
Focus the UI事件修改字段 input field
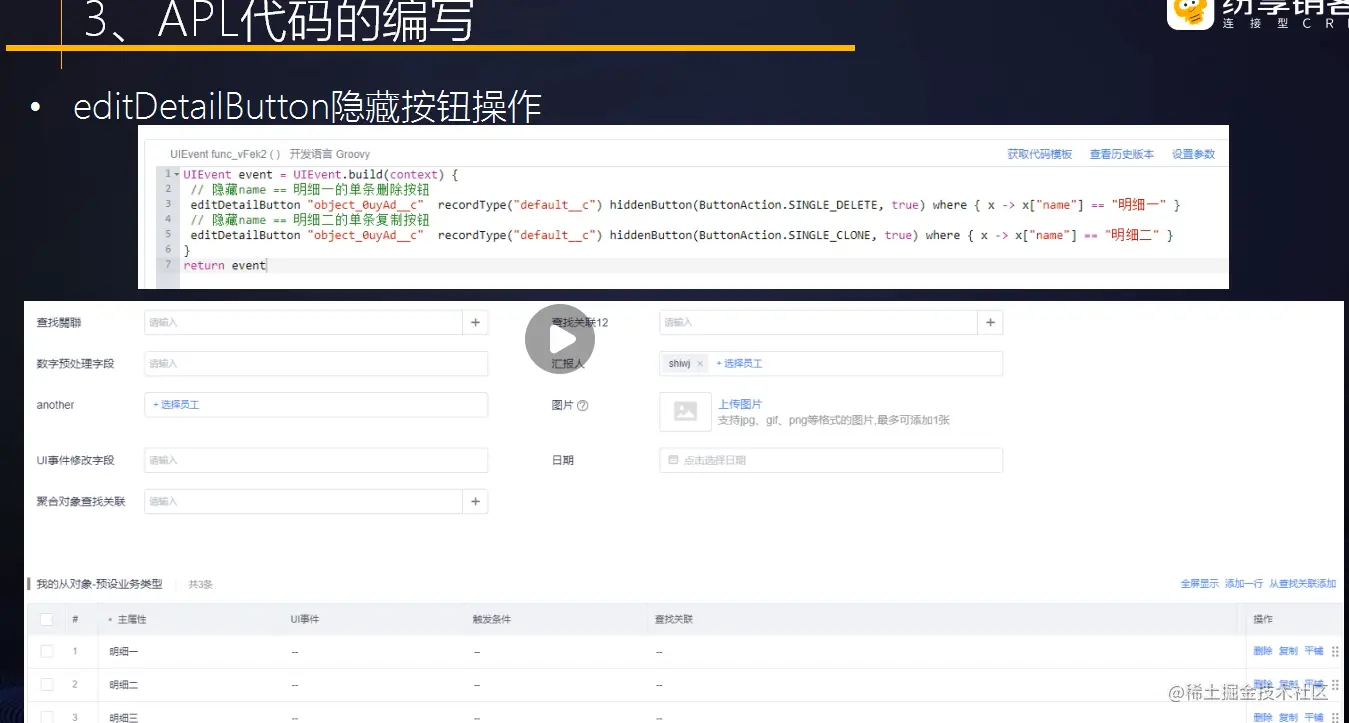(x=316, y=460)
